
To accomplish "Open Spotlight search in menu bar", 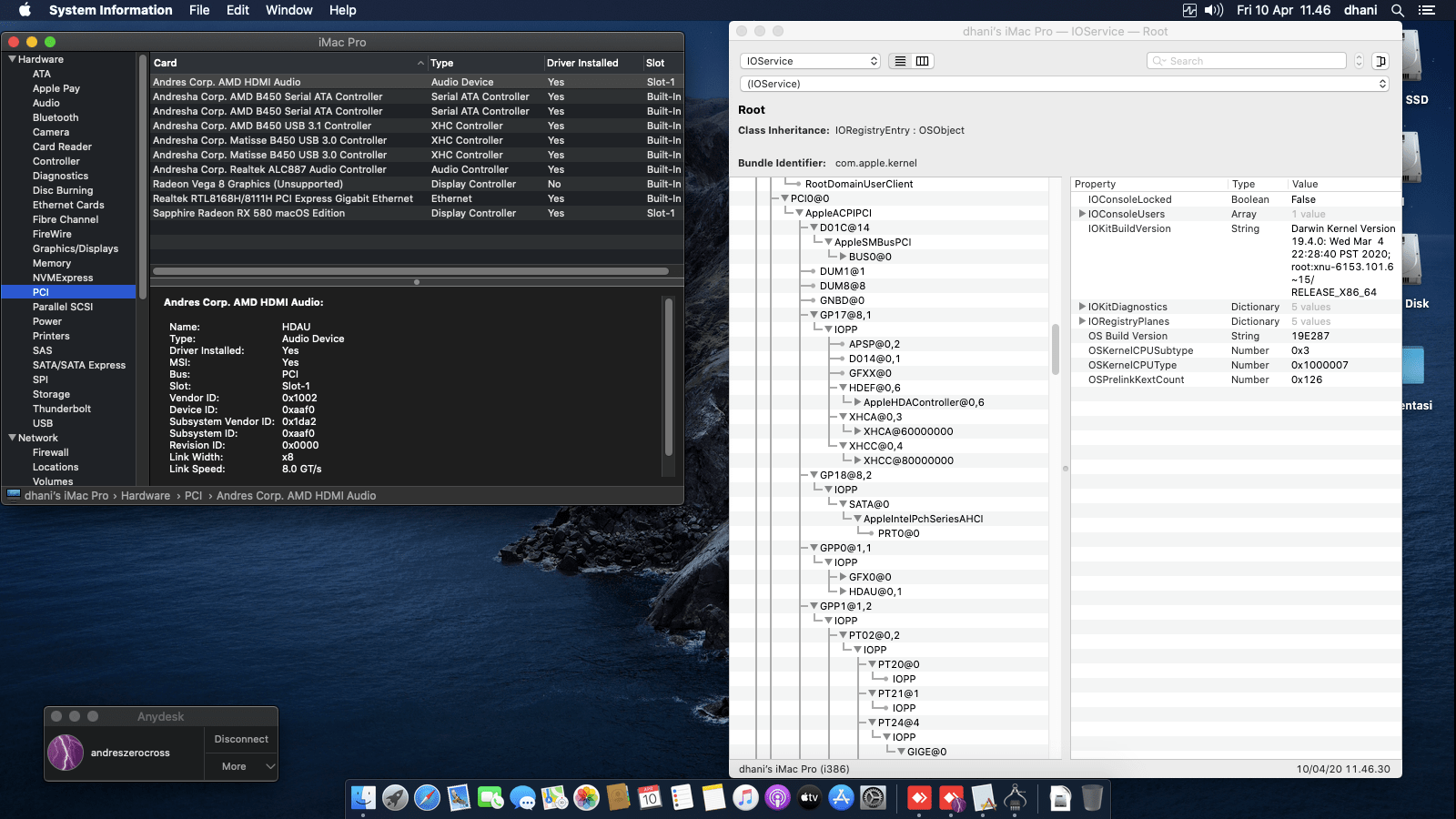I will [1398, 10].
